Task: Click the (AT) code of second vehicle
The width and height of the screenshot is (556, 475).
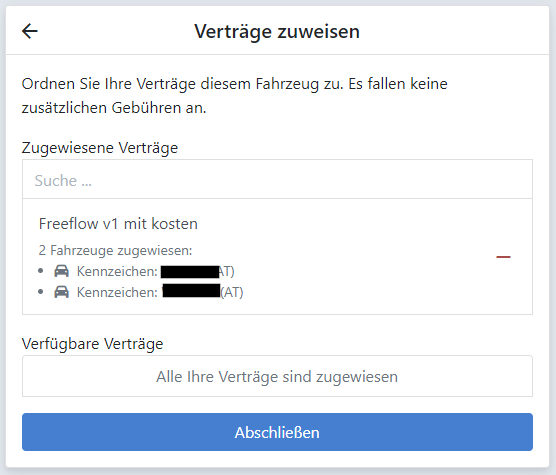Action: pos(232,292)
